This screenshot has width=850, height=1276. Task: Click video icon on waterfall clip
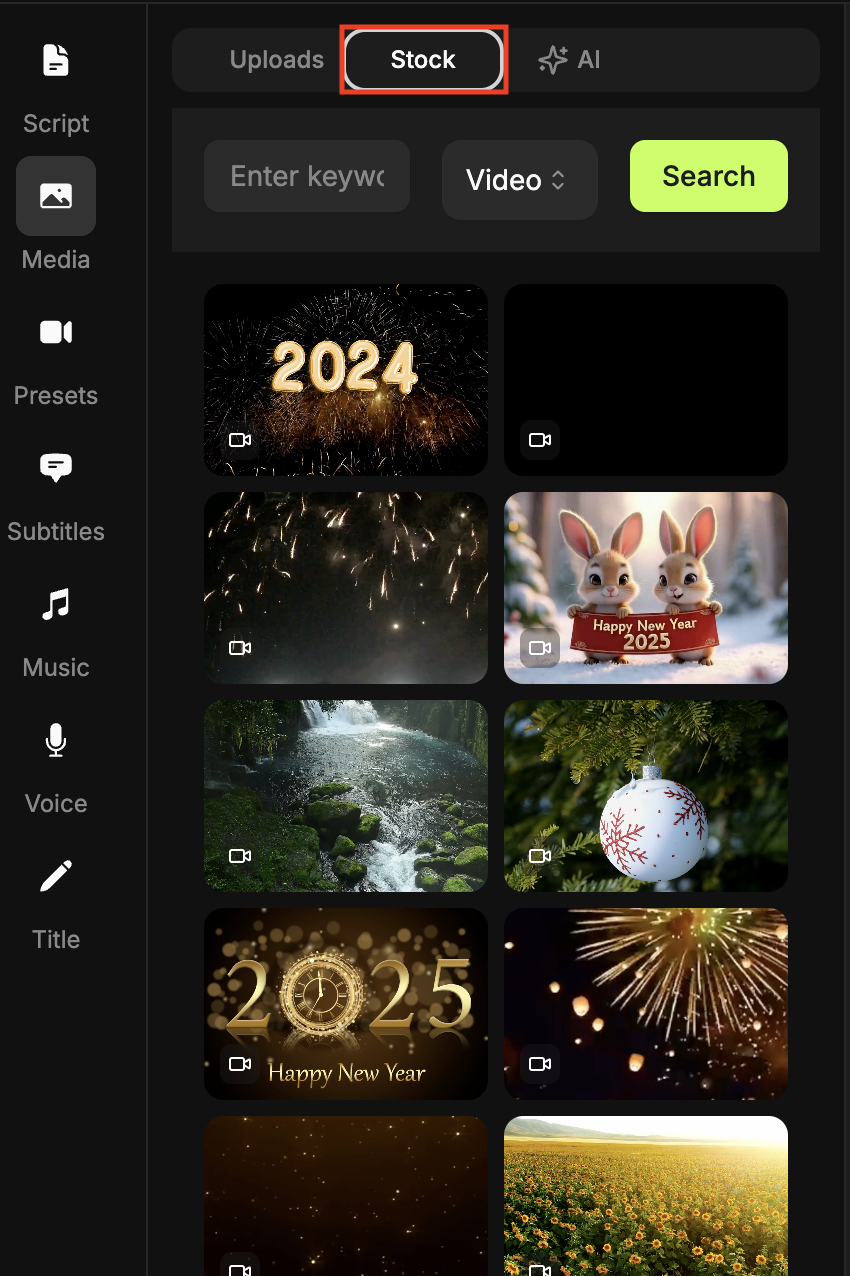(x=240, y=856)
